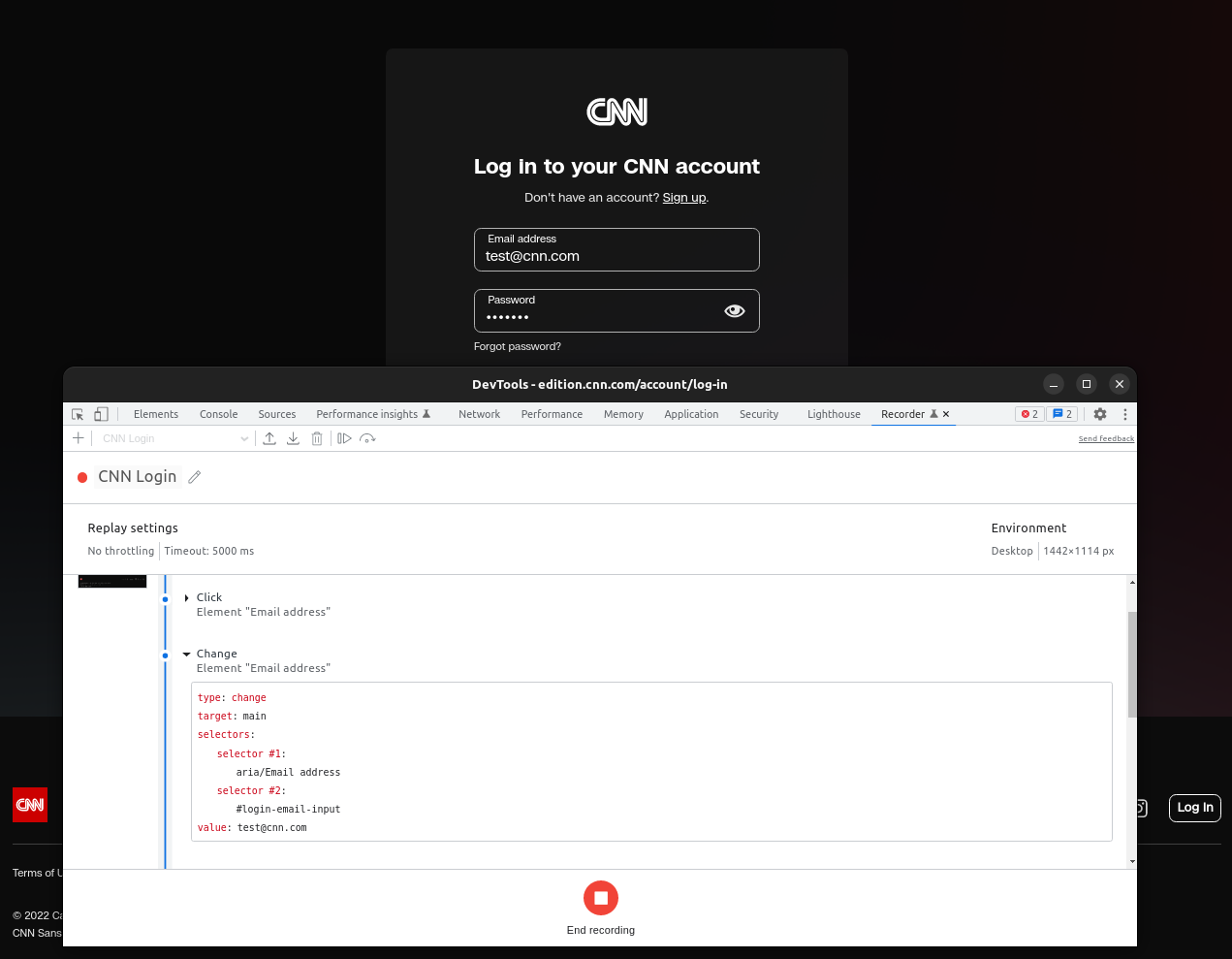Click the recording screenshot thumbnail
This screenshot has width=1232, height=959.
click(112, 581)
